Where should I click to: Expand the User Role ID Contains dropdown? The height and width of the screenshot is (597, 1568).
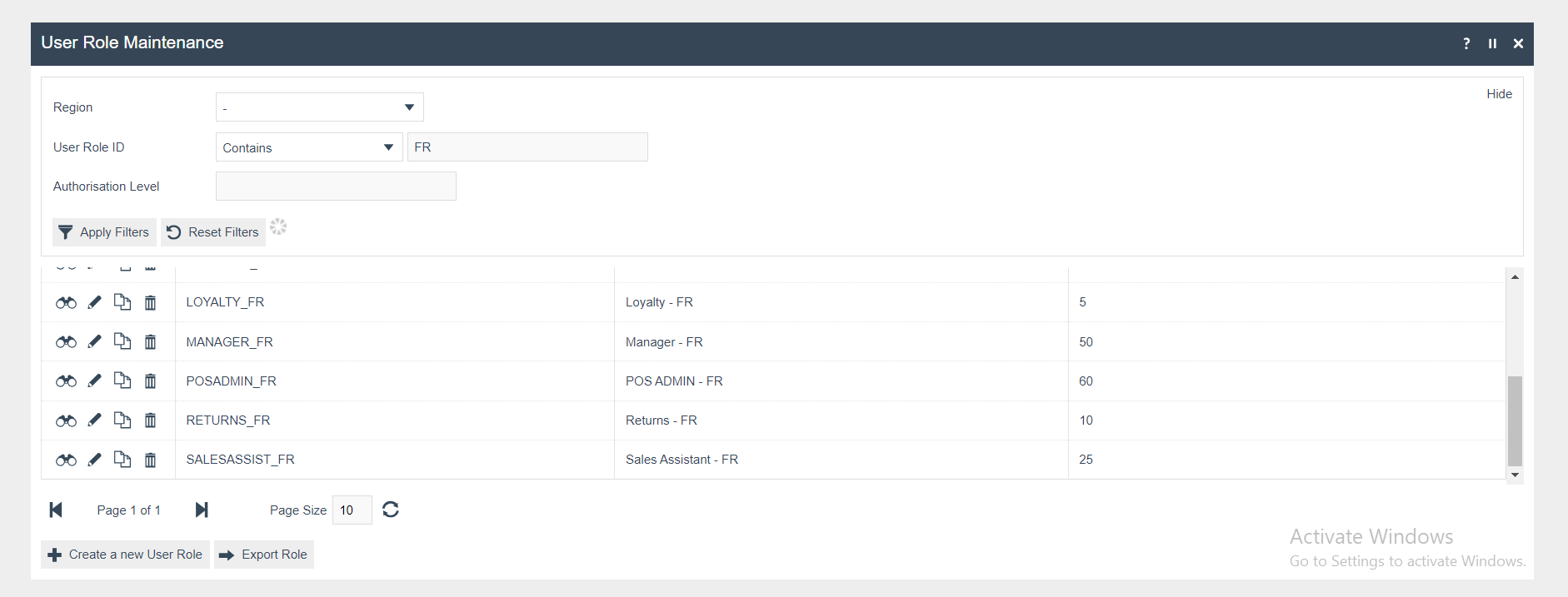(309, 147)
